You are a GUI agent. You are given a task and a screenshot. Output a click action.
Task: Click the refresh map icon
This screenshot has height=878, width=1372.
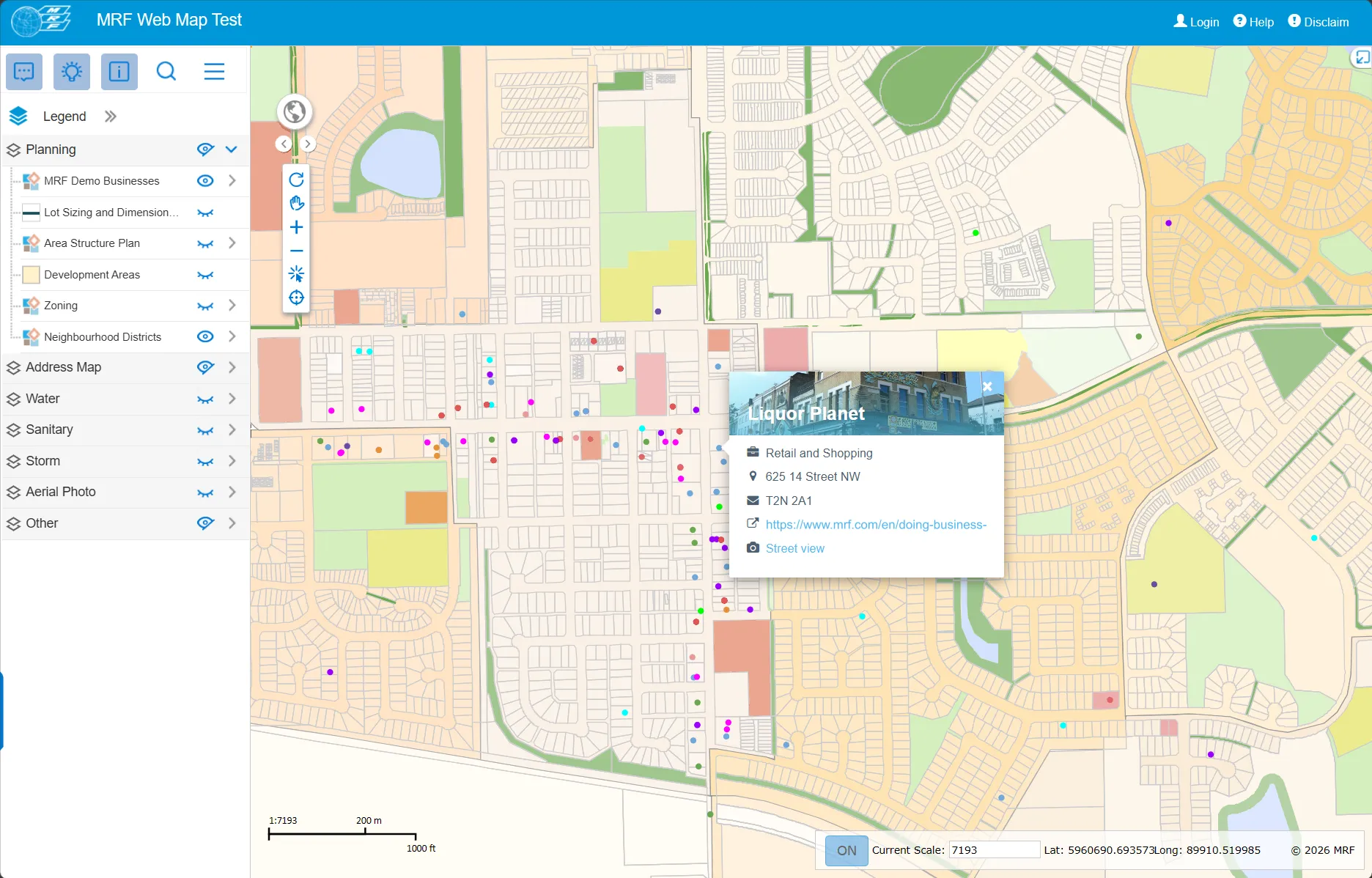coord(296,180)
